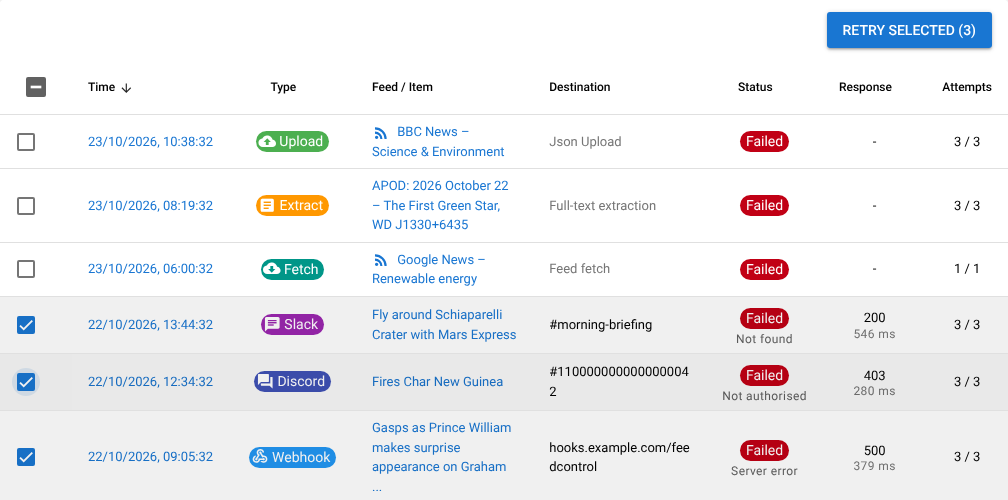
Task: Uncheck the Discord row checkbox
Action: pos(26,382)
